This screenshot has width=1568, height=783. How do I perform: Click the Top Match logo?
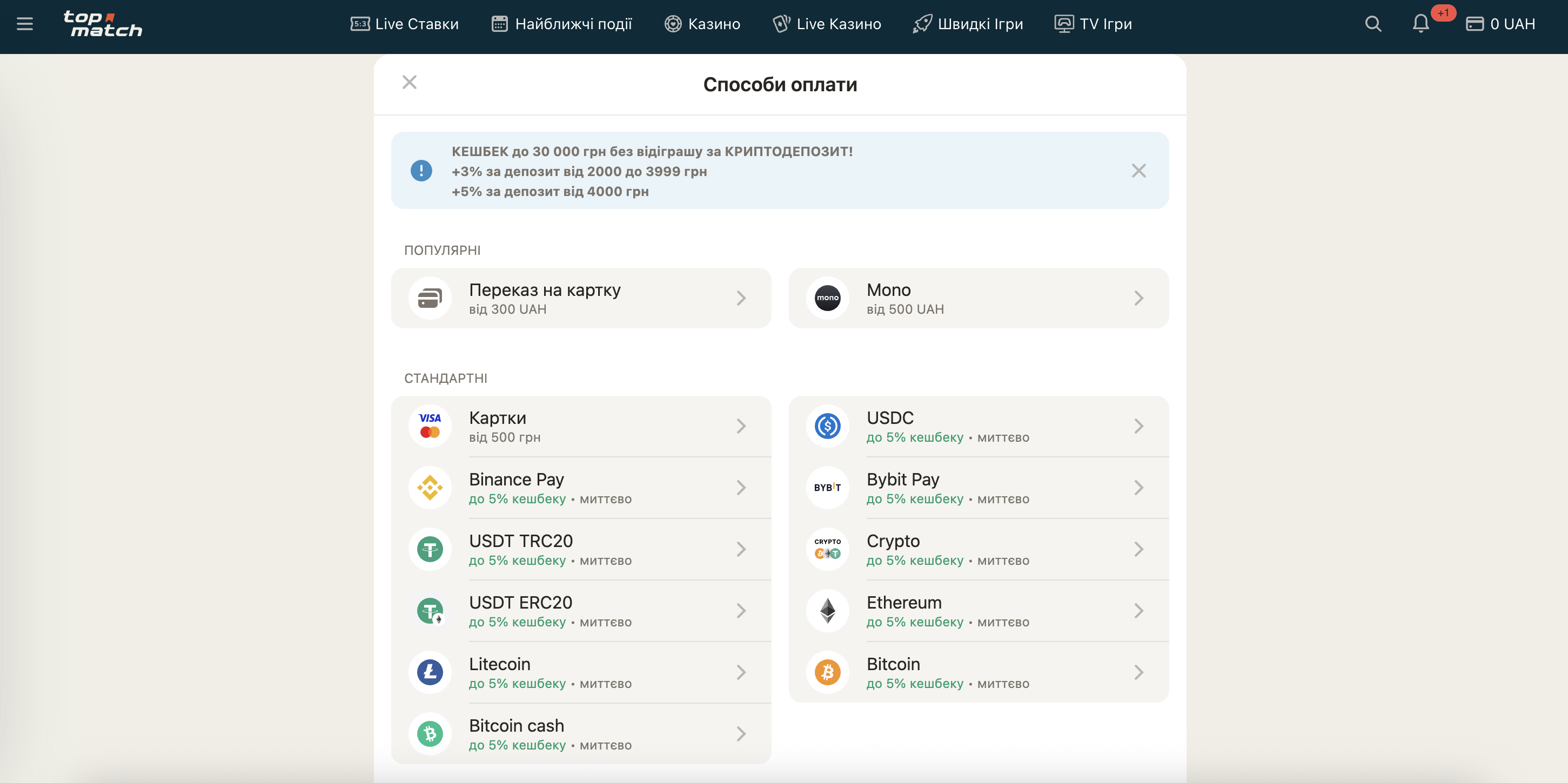click(x=102, y=24)
